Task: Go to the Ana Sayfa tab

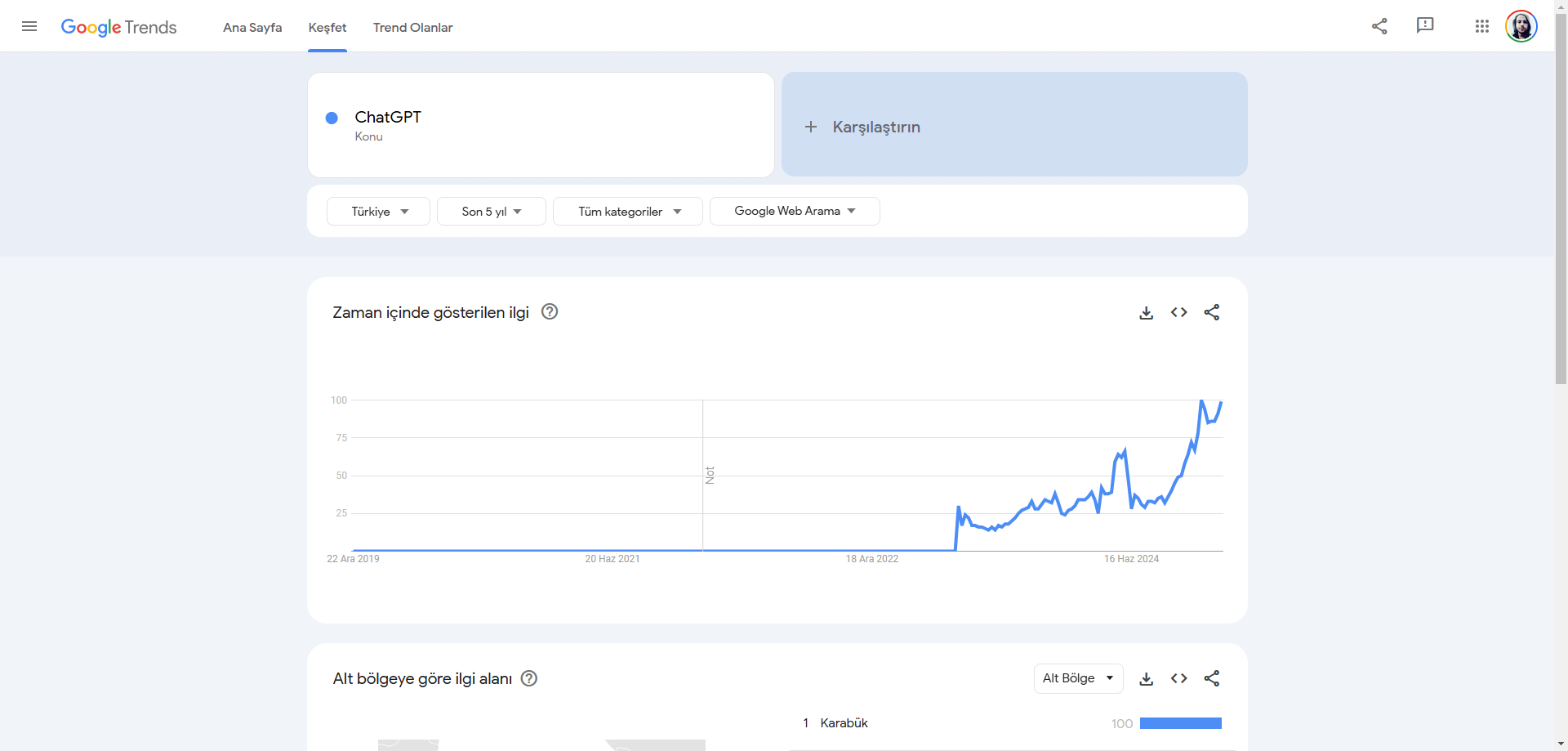Action: [252, 27]
